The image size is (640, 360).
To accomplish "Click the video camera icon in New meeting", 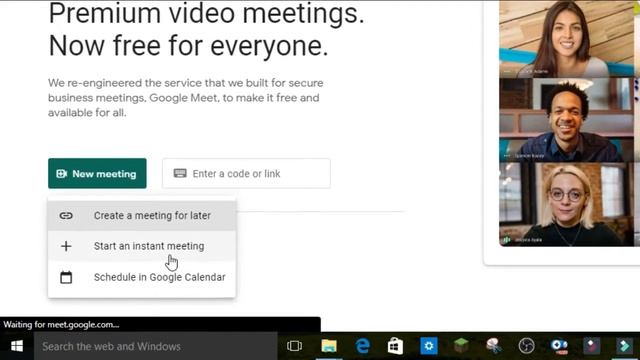I will (62, 174).
